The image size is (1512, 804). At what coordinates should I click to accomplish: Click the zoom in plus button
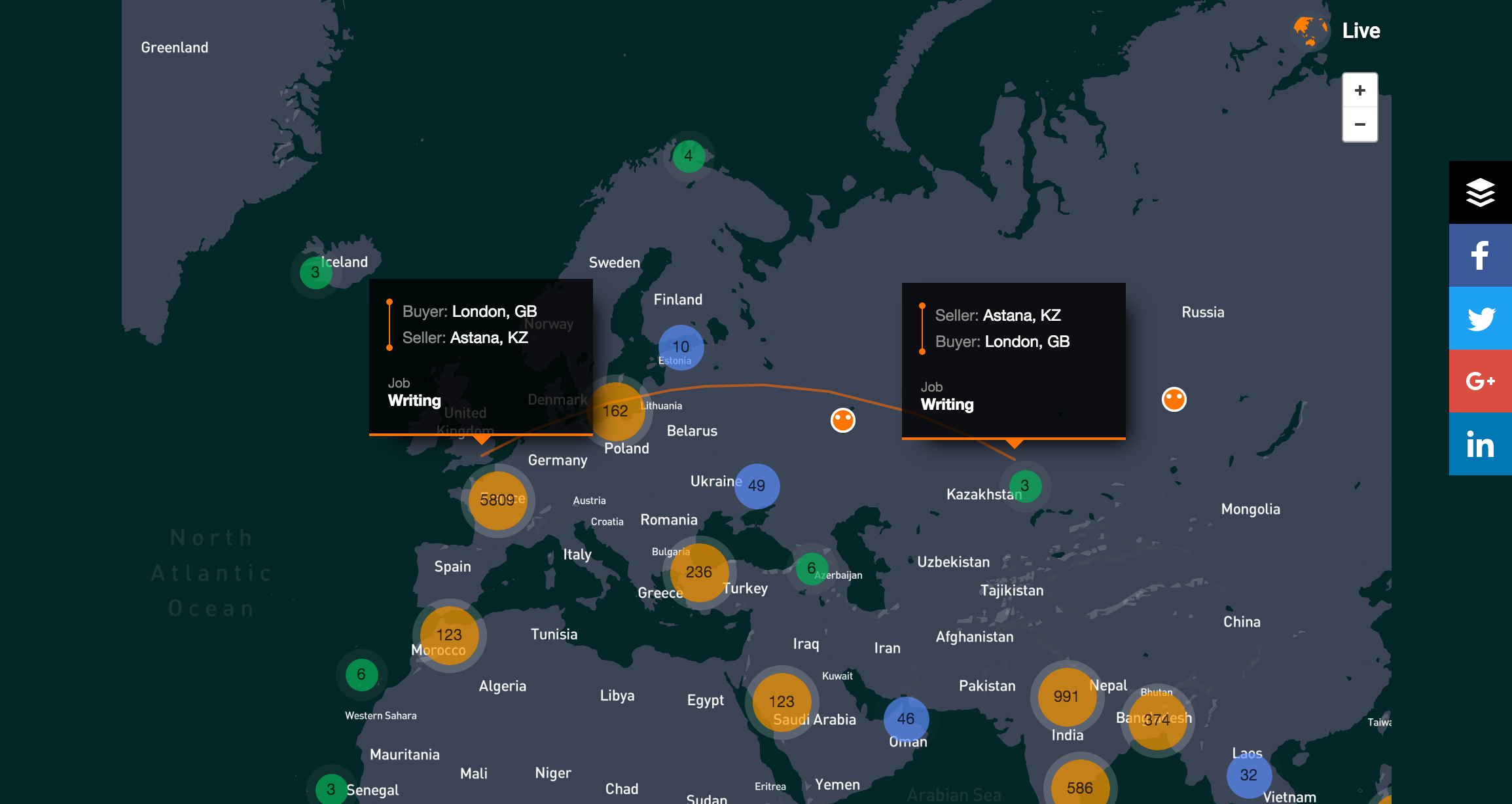(x=1359, y=90)
